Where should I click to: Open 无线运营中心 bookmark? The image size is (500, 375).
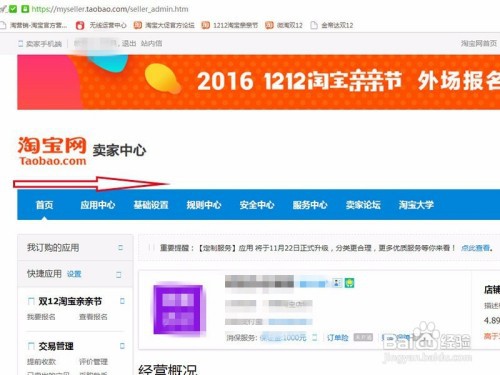(x=101, y=25)
